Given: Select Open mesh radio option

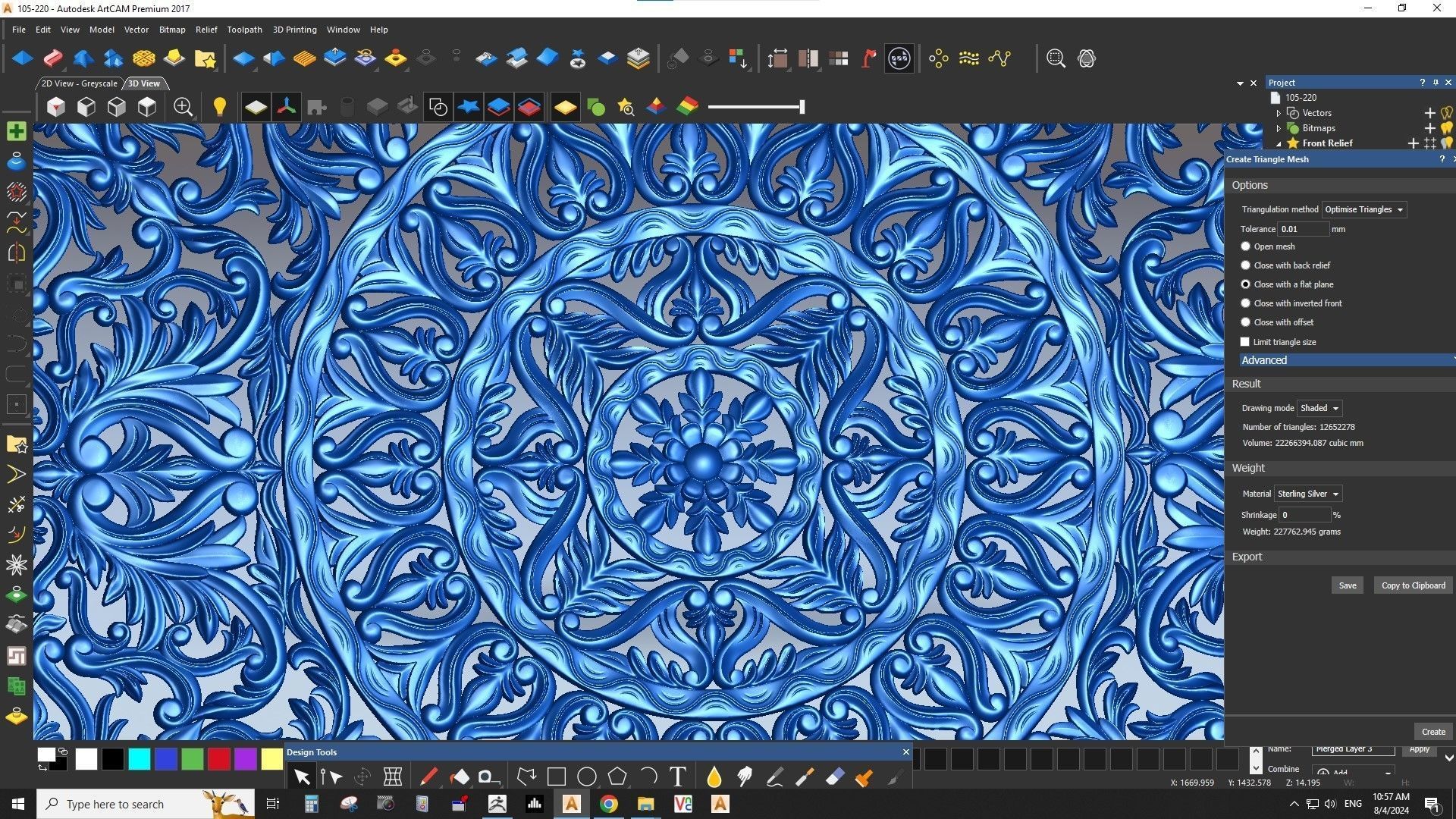Looking at the screenshot, I should [1245, 246].
